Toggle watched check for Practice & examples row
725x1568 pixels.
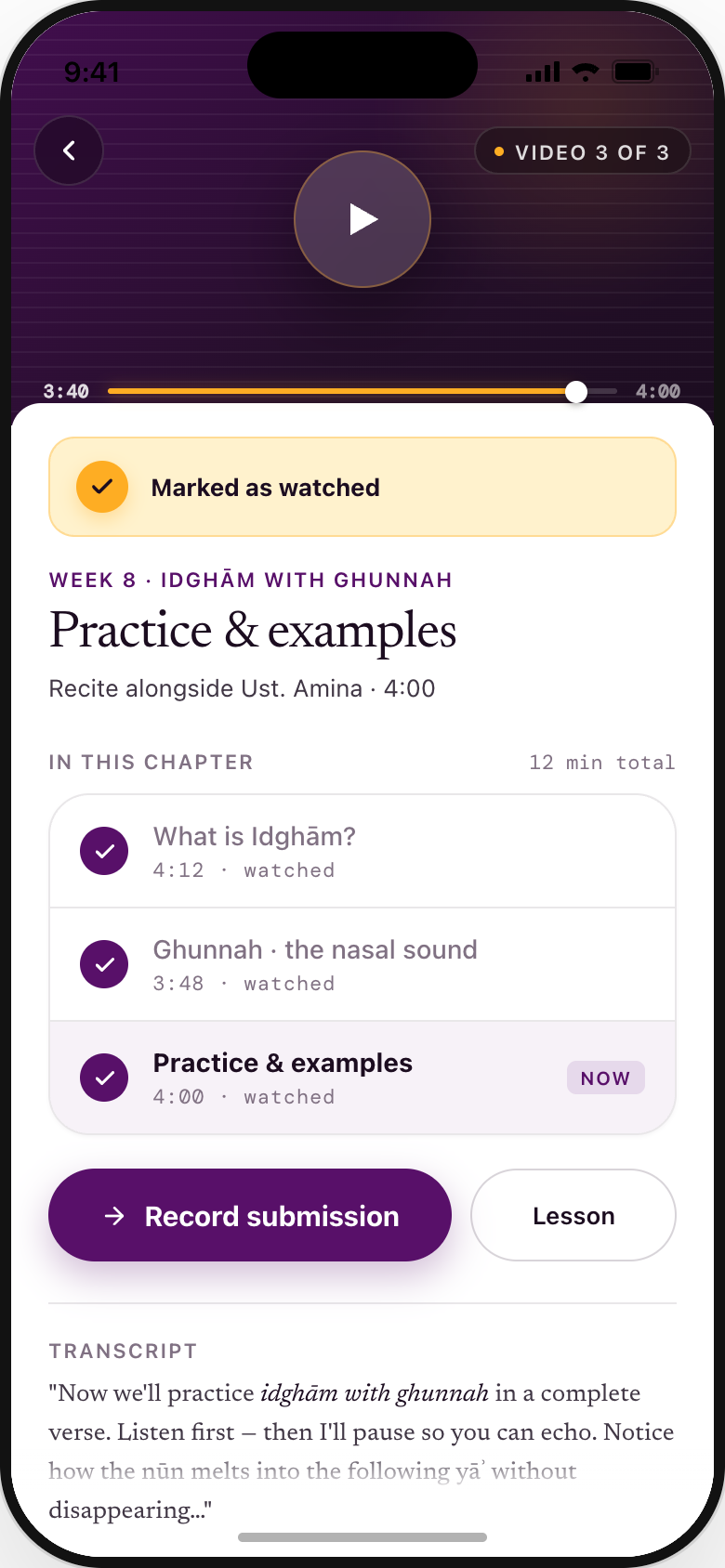pyautogui.click(x=104, y=1078)
